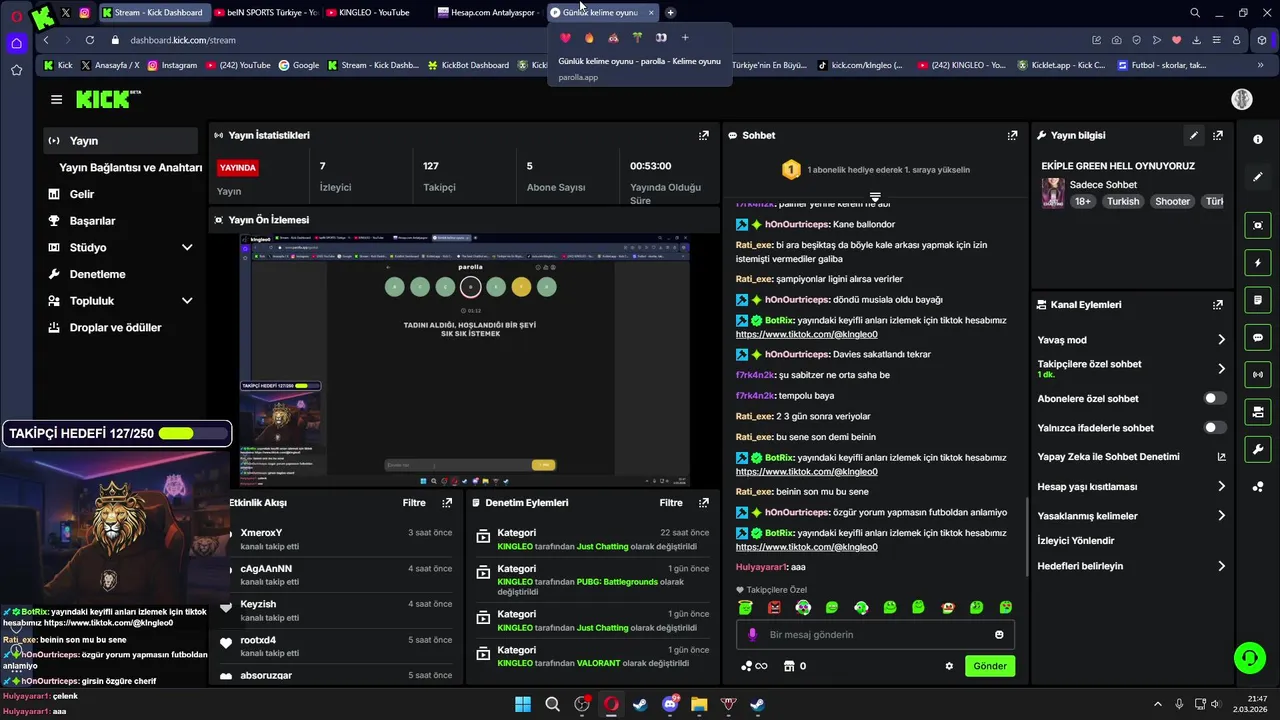Open Filtre in Denetim Eylemleri
This screenshot has width=1280, height=720.
pyautogui.click(x=671, y=503)
